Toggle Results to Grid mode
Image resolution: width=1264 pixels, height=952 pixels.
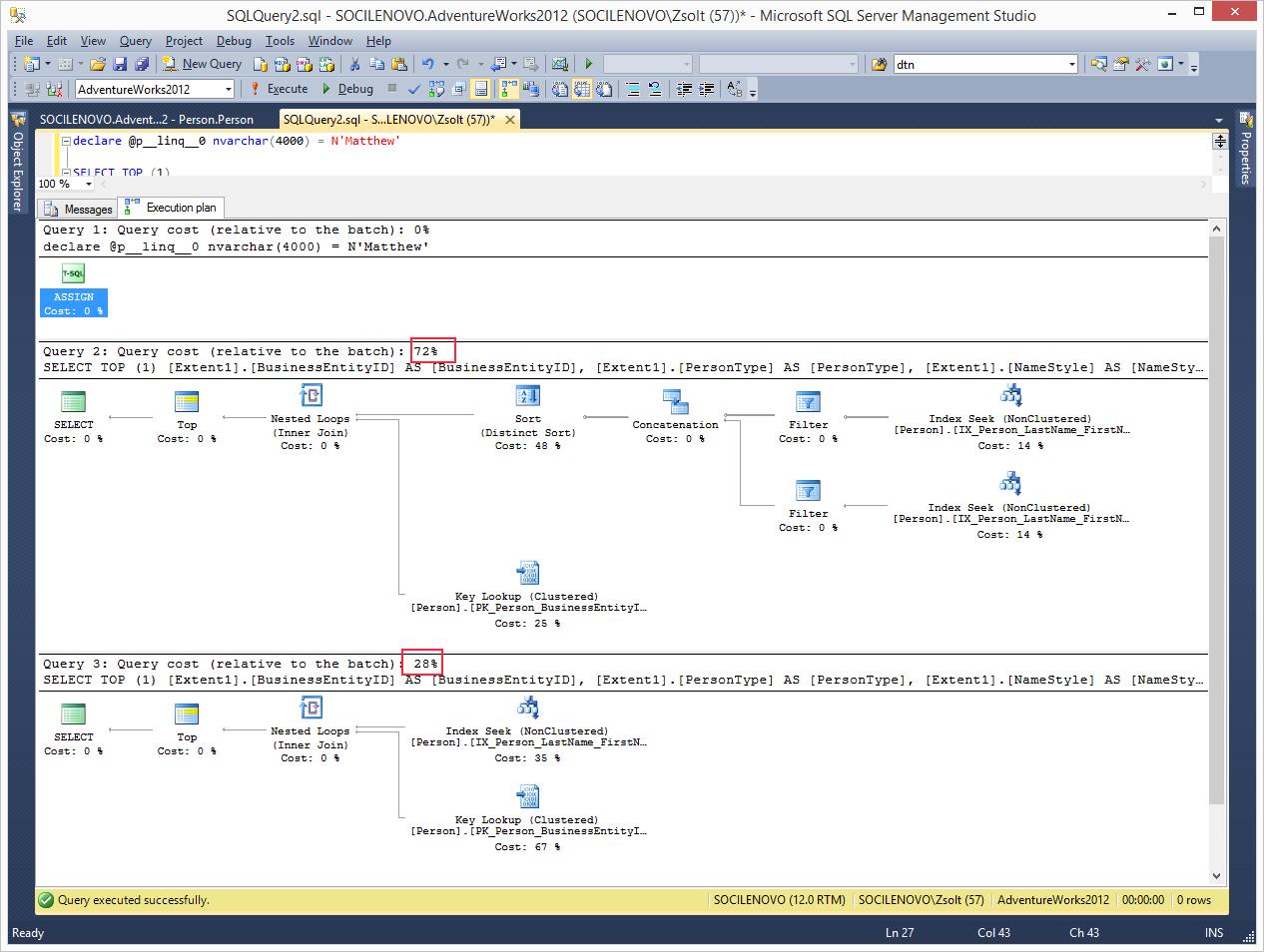(x=582, y=89)
